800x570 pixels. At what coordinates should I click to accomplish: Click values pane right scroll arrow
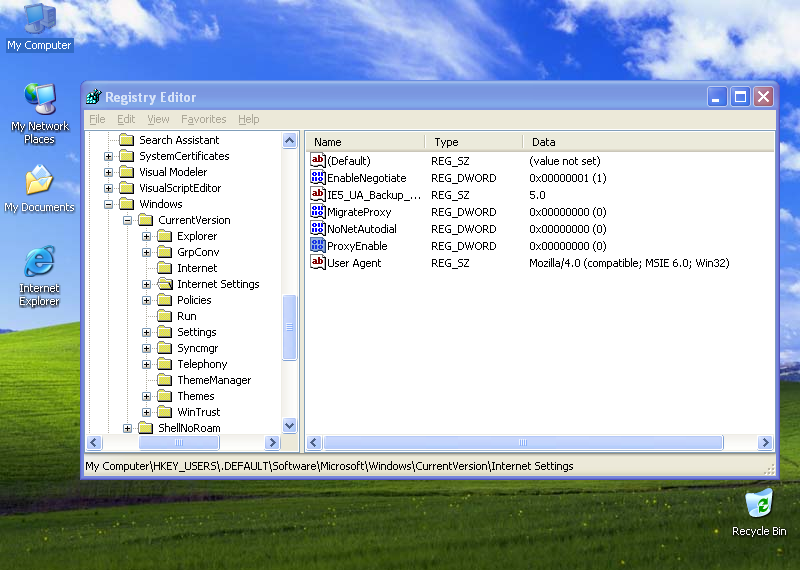(x=765, y=442)
